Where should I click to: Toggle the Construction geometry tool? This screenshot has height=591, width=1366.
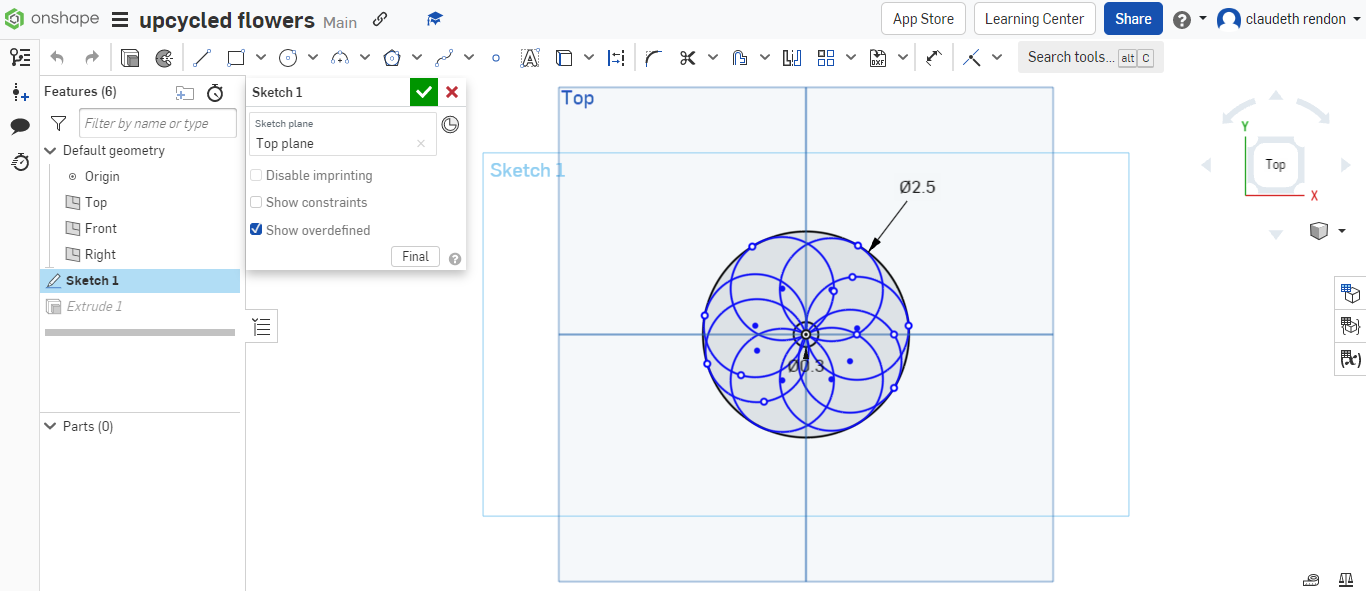pyautogui.click(x=616, y=58)
